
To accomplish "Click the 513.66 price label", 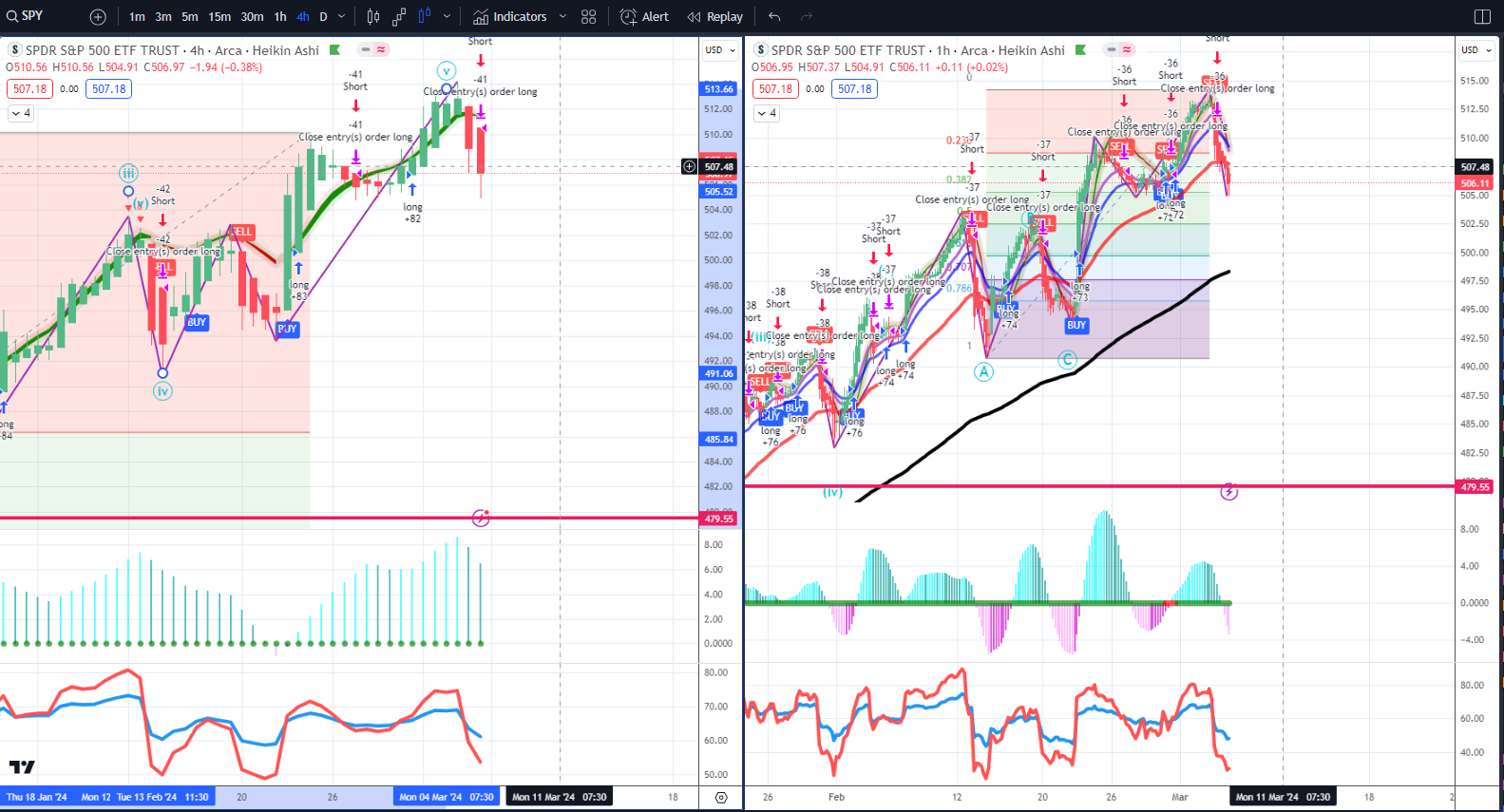I will [x=718, y=89].
